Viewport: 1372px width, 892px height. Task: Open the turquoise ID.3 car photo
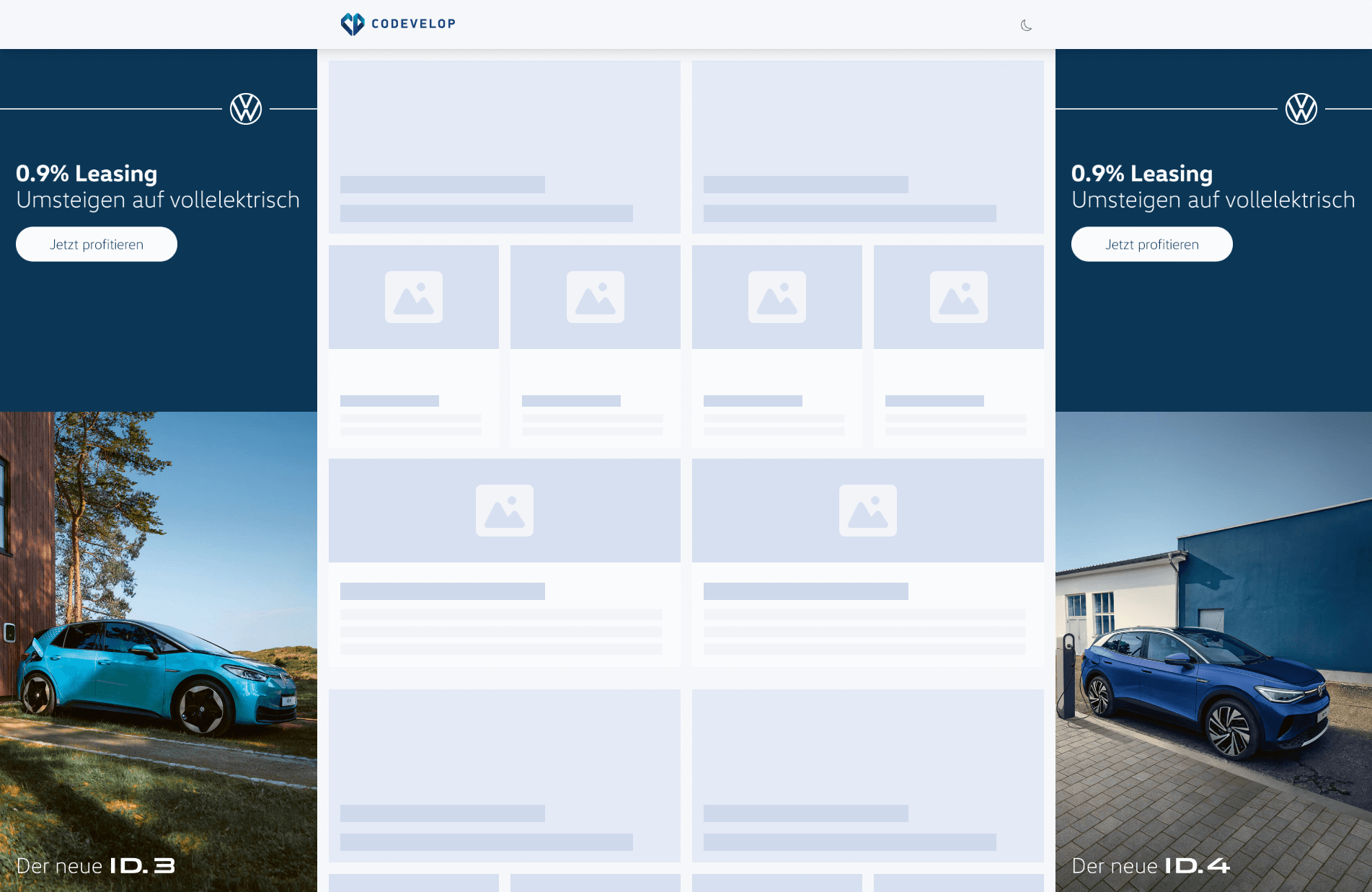[x=159, y=652]
